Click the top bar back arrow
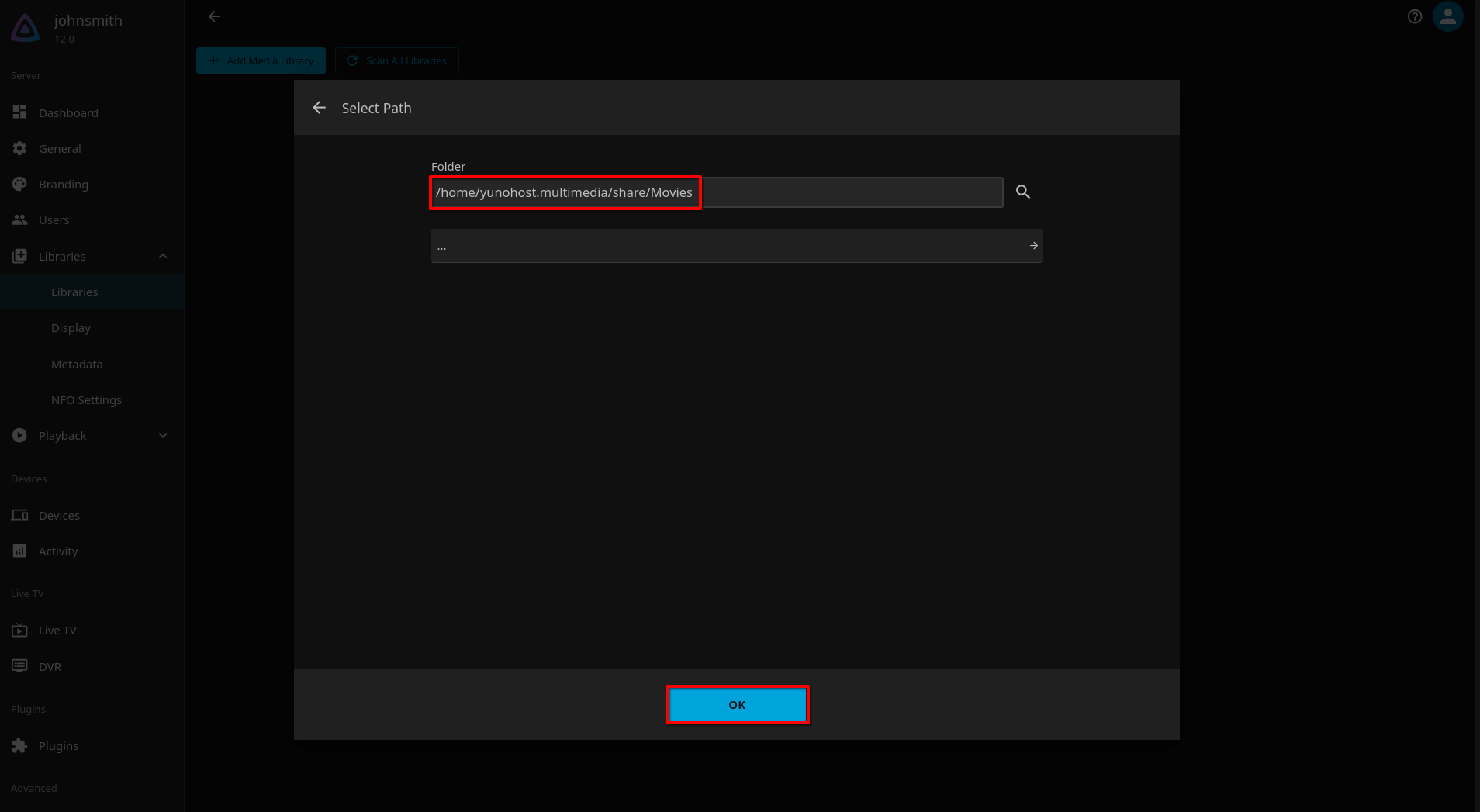 click(214, 16)
